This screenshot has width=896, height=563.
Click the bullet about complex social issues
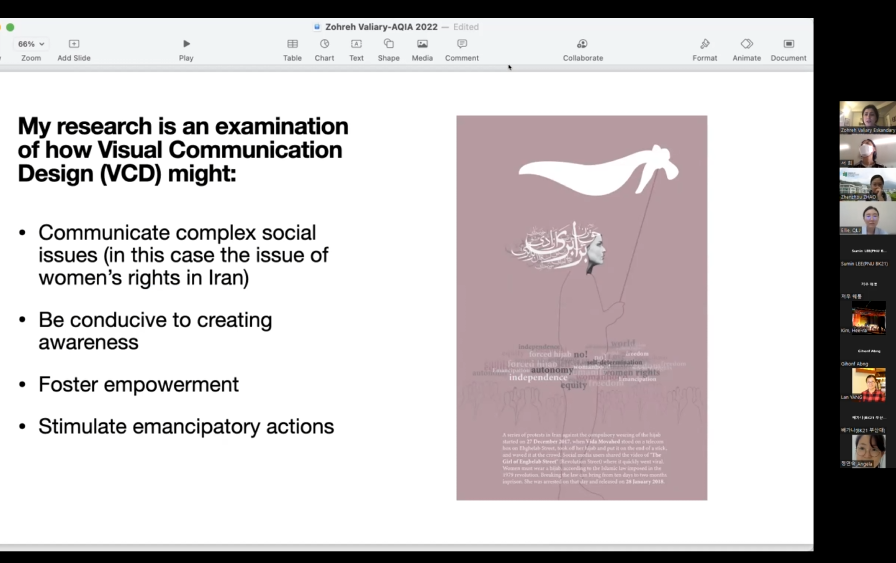pos(183,255)
